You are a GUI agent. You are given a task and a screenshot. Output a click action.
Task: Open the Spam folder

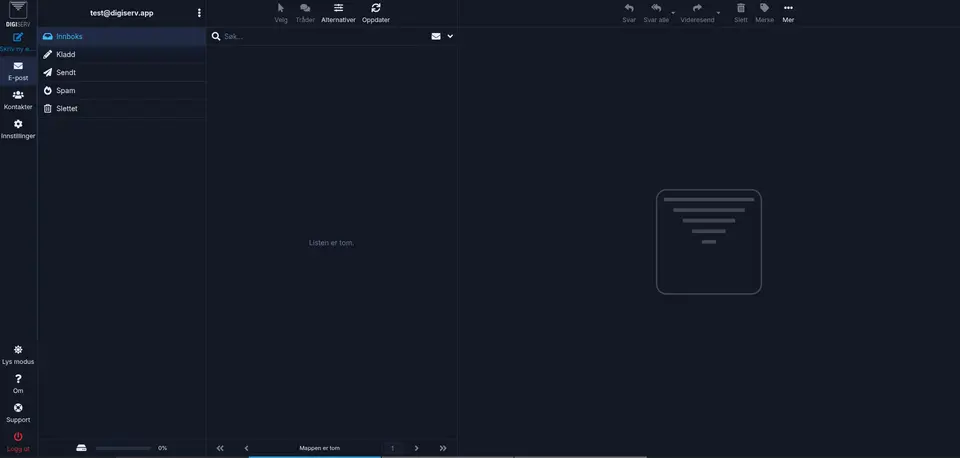point(122,91)
